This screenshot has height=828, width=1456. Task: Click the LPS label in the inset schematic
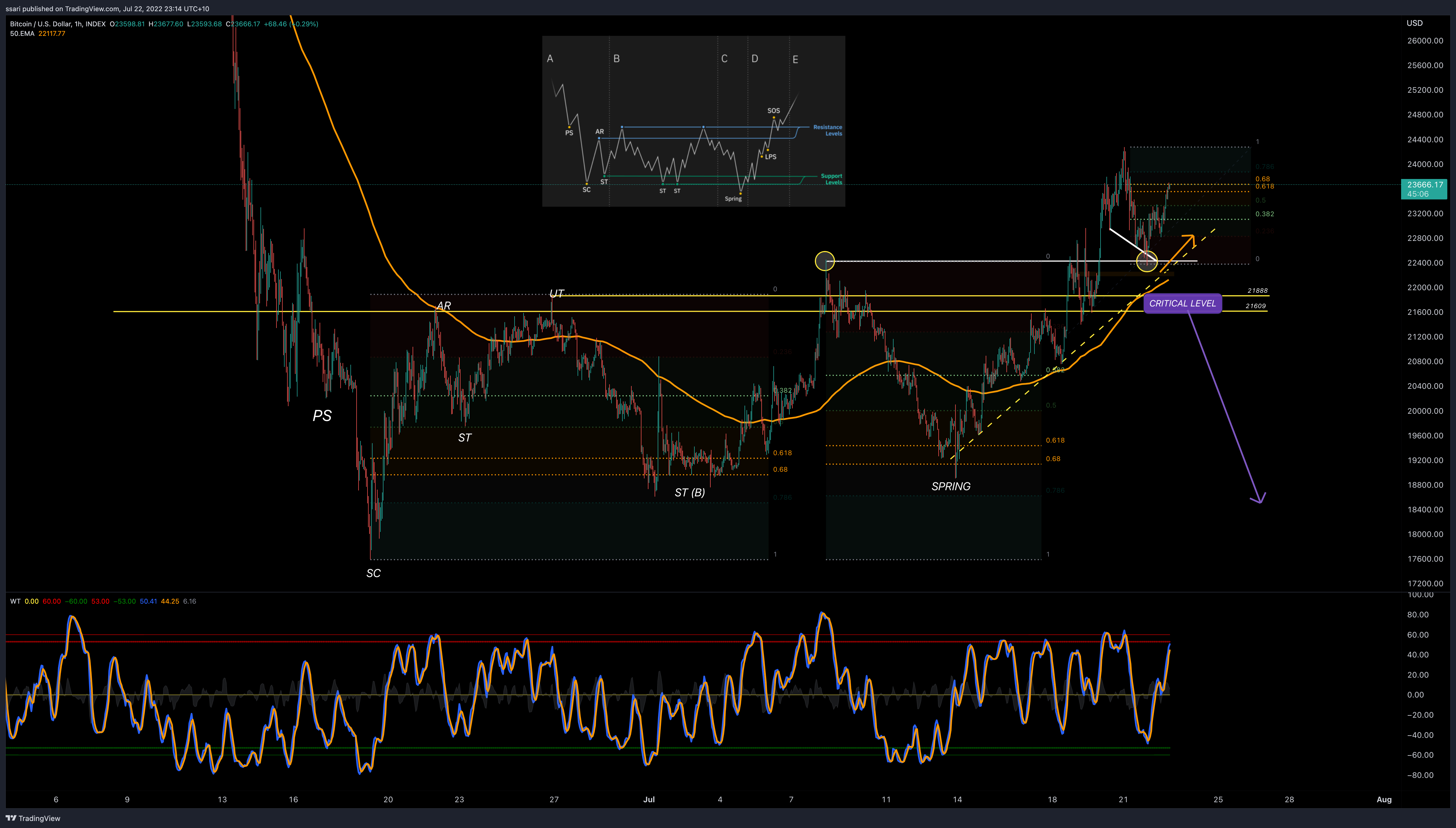(770, 157)
